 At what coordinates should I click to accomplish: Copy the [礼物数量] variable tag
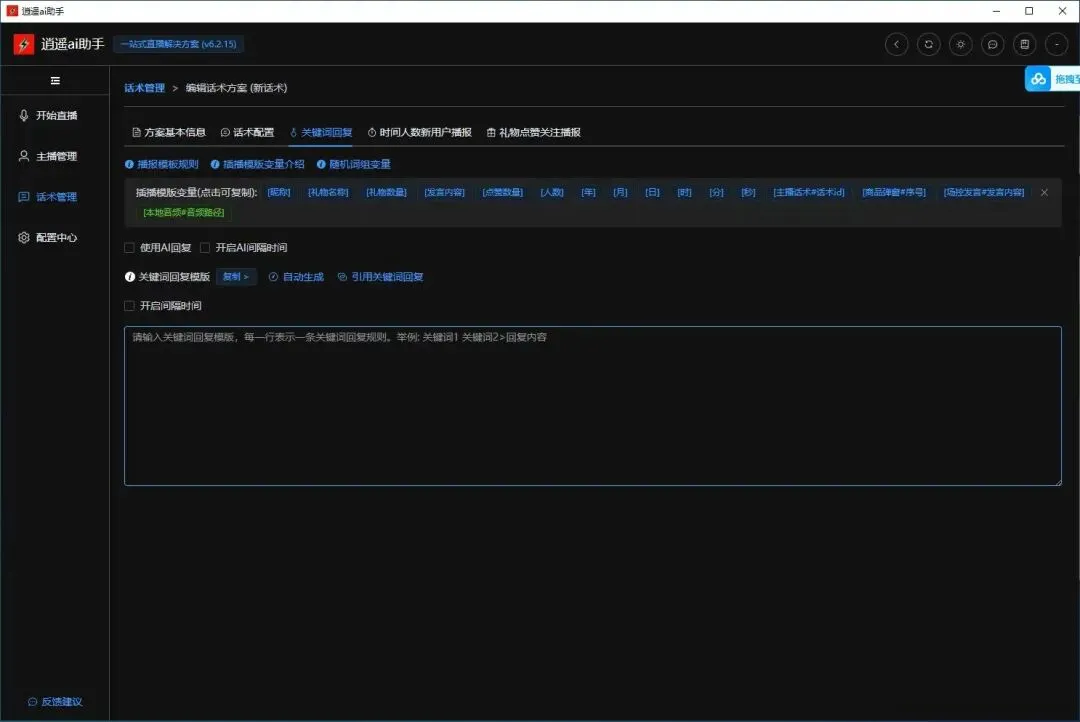click(x=386, y=192)
